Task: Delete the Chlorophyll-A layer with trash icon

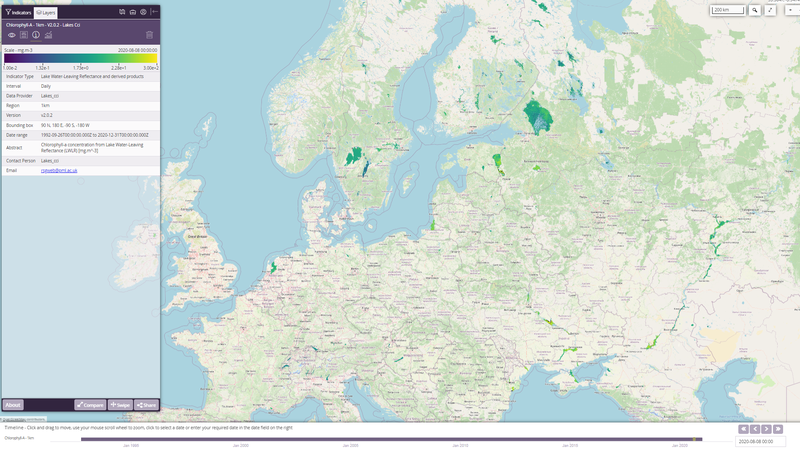Action: (x=149, y=35)
